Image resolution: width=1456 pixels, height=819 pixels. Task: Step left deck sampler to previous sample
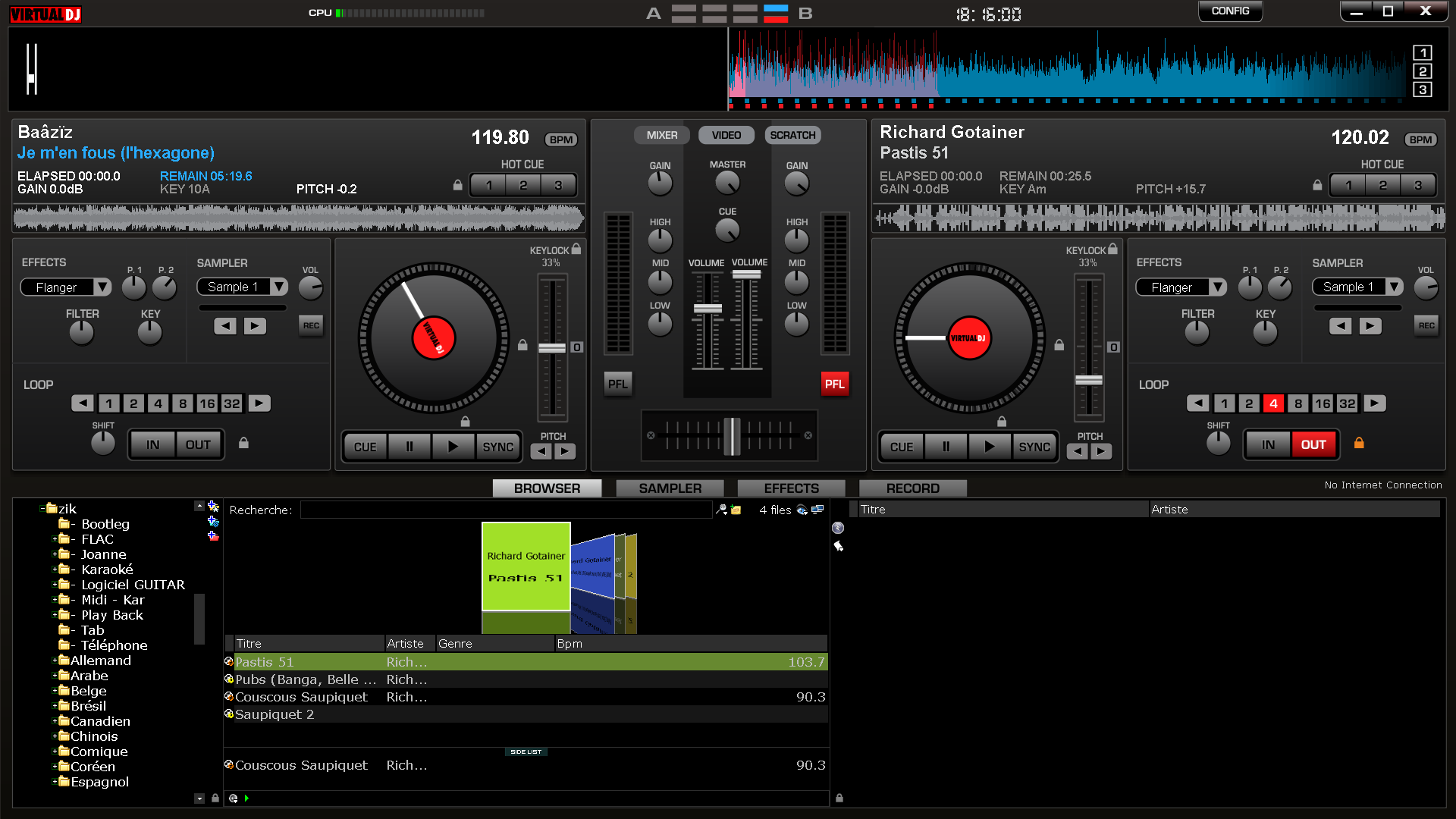click(225, 326)
